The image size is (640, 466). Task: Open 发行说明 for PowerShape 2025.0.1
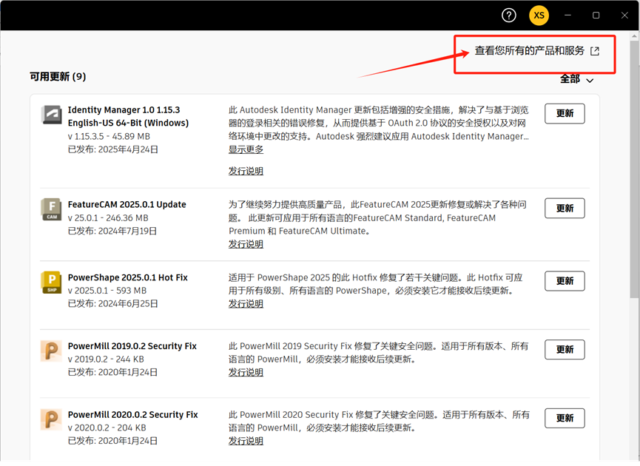click(246, 304)
